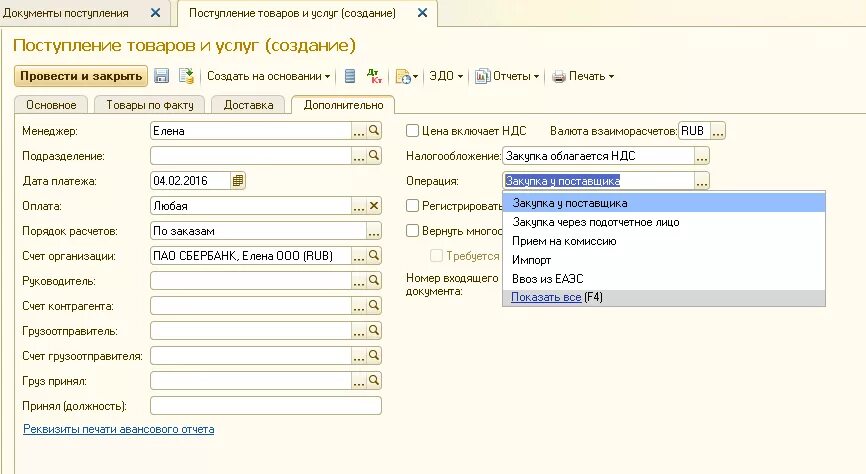Screen dimensions: 866x474
Task: Toggle Цена включает НДС checkbox
Action: point(413,131)
